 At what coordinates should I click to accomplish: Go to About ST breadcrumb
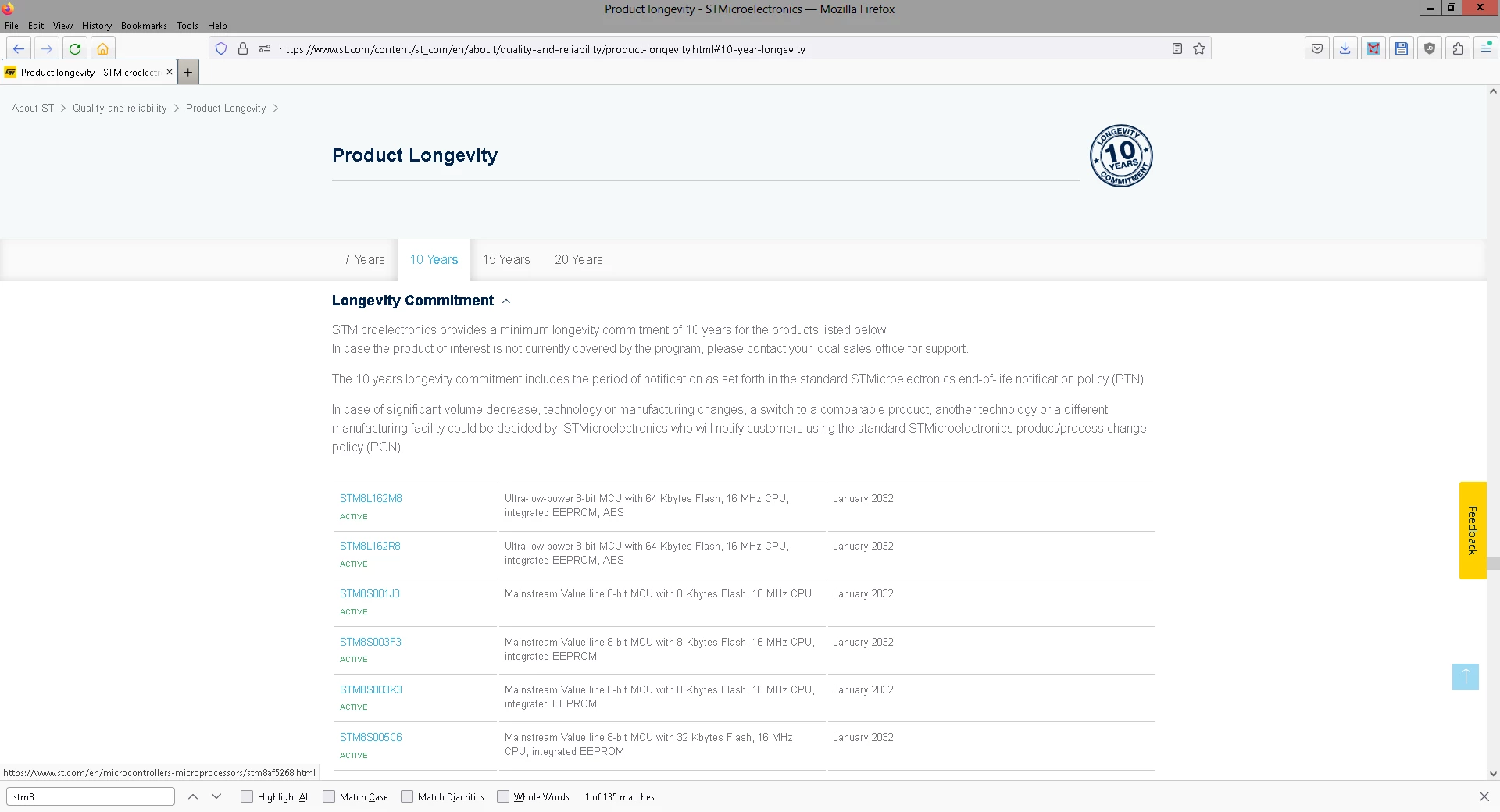33,109
